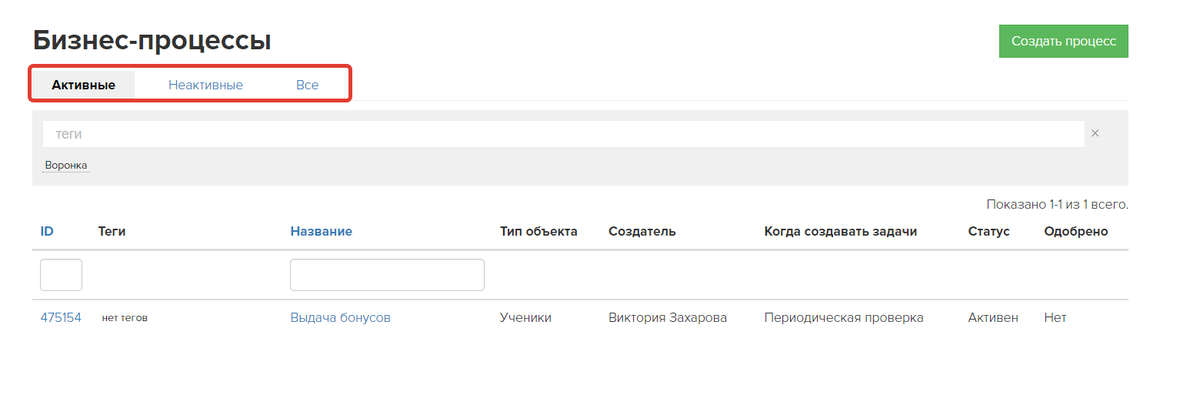The width and height of the screenshot is (1200, 412).
Task: Show the Все tab
Action: tap(307, 85)
